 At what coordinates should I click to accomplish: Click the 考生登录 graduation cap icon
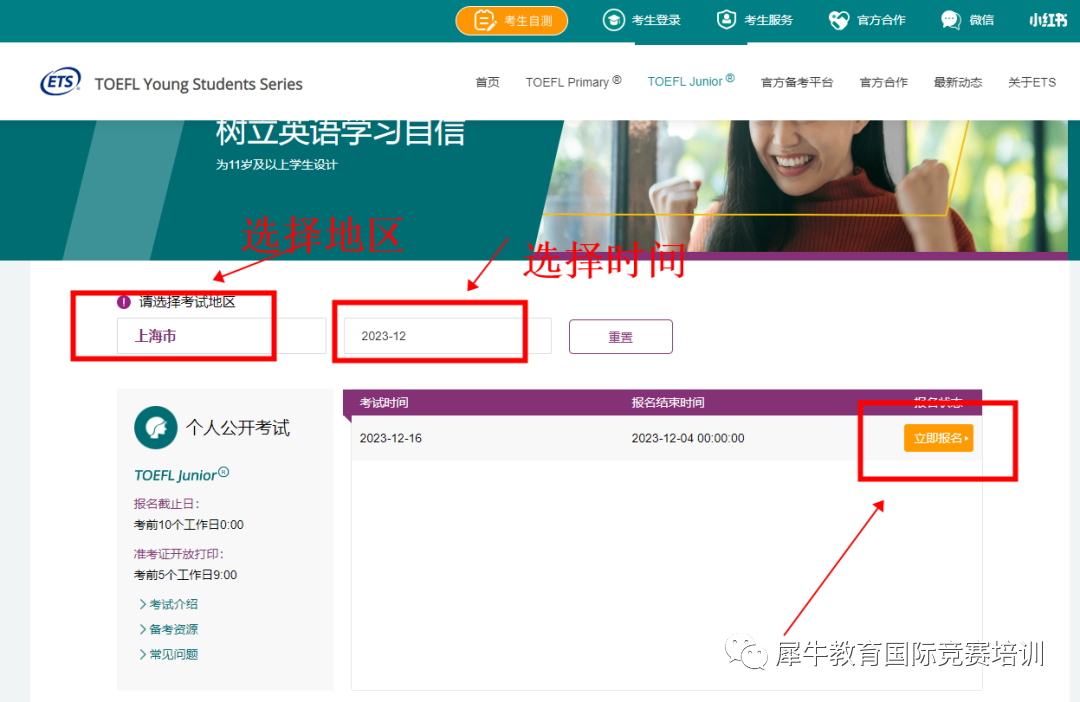click(613, 20)
